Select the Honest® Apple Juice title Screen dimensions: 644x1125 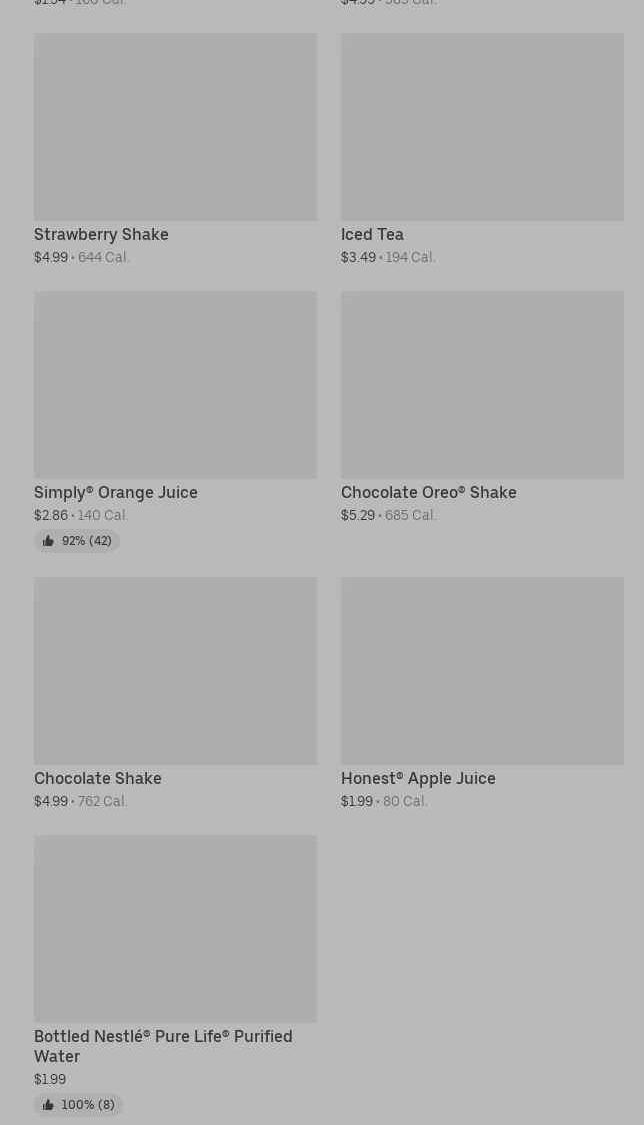point(418,778)
